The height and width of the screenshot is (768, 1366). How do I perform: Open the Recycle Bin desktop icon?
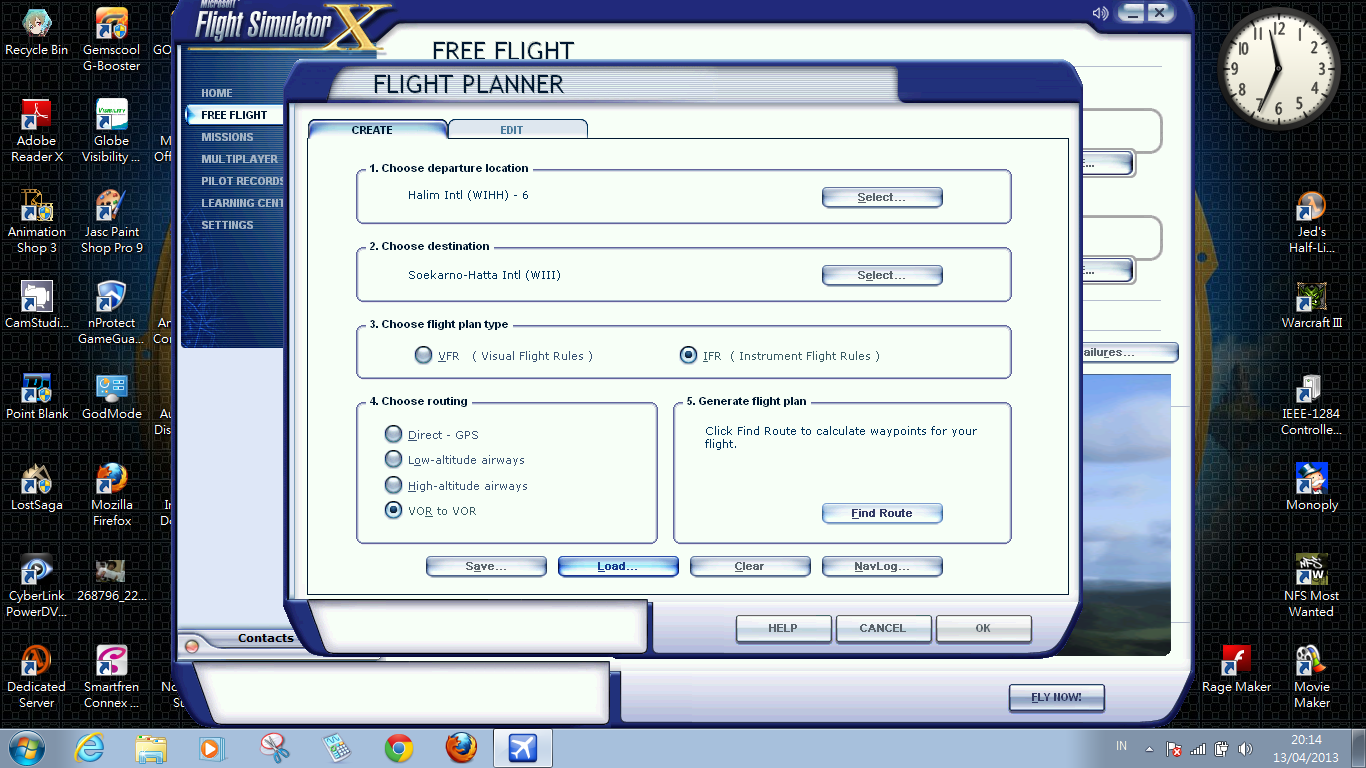37,32
